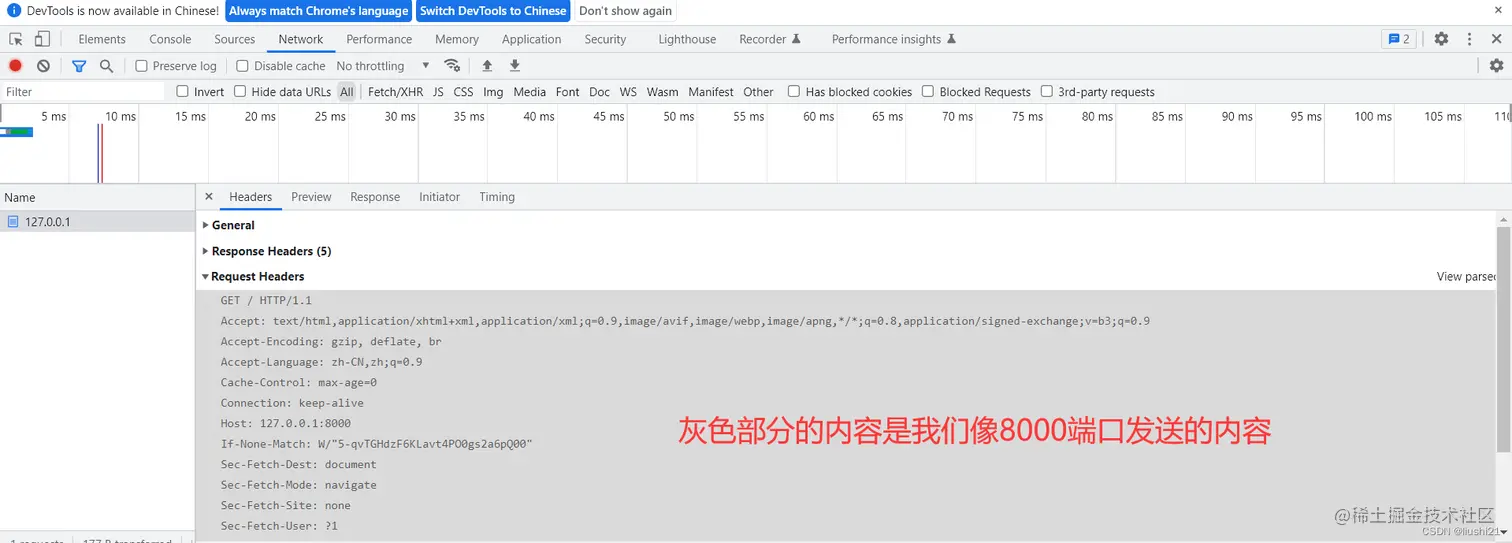Toggle View parsed for request headers
The height and width of the screenshot is (543, 1512).
[1466, 276]
